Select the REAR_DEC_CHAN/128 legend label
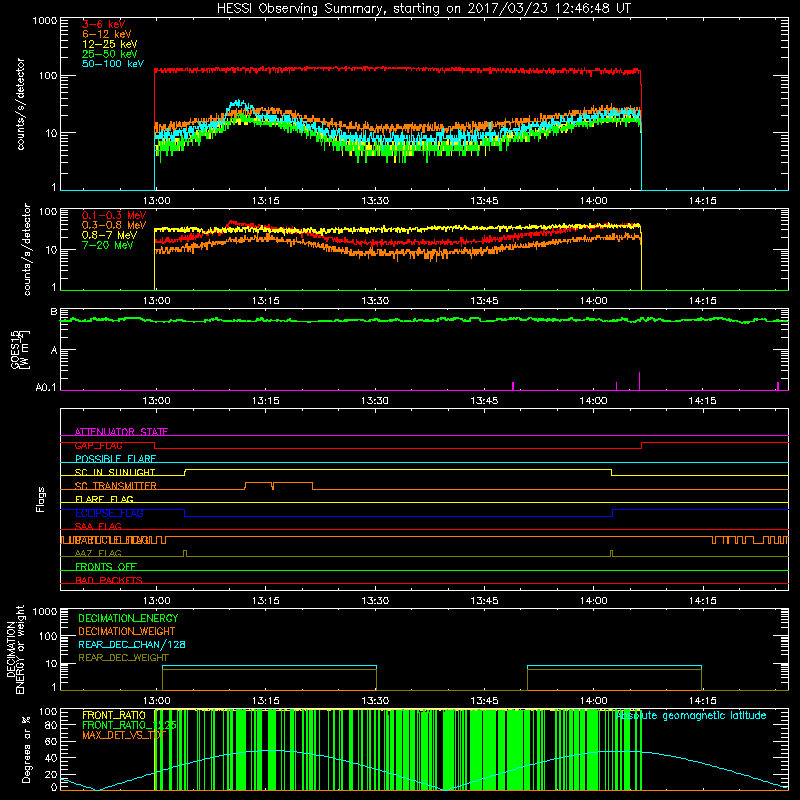The height and width of the screenshot is (800, 800). tap(132, 644)
